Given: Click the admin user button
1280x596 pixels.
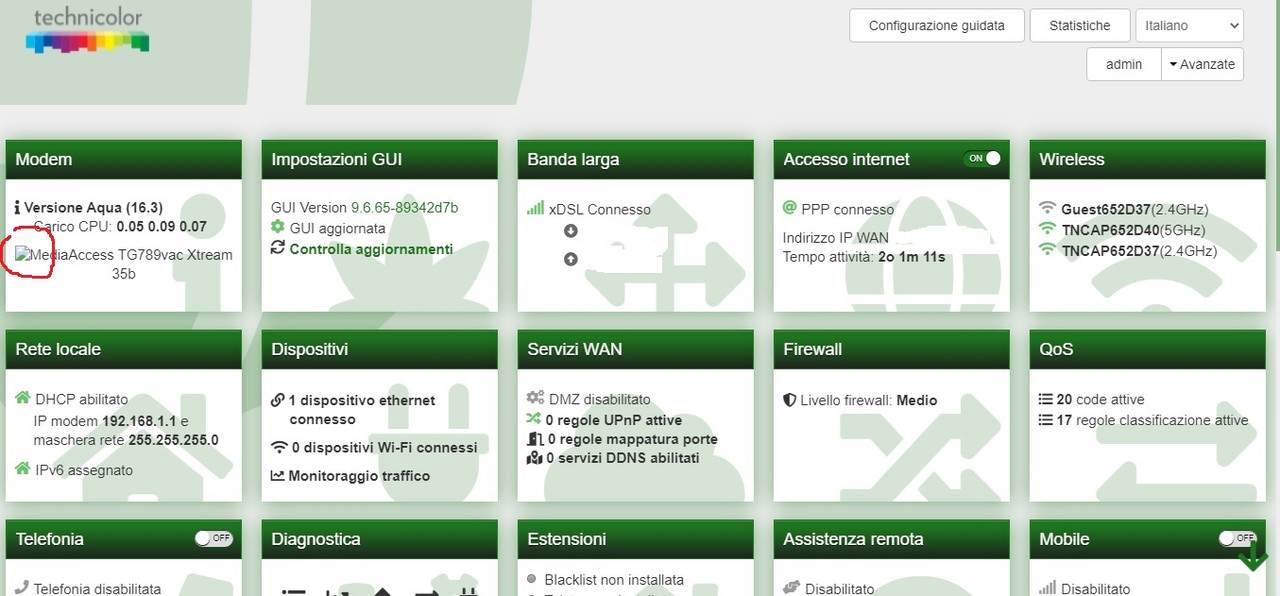Looking at the screenshot, I should click(x=1124, y=64).
